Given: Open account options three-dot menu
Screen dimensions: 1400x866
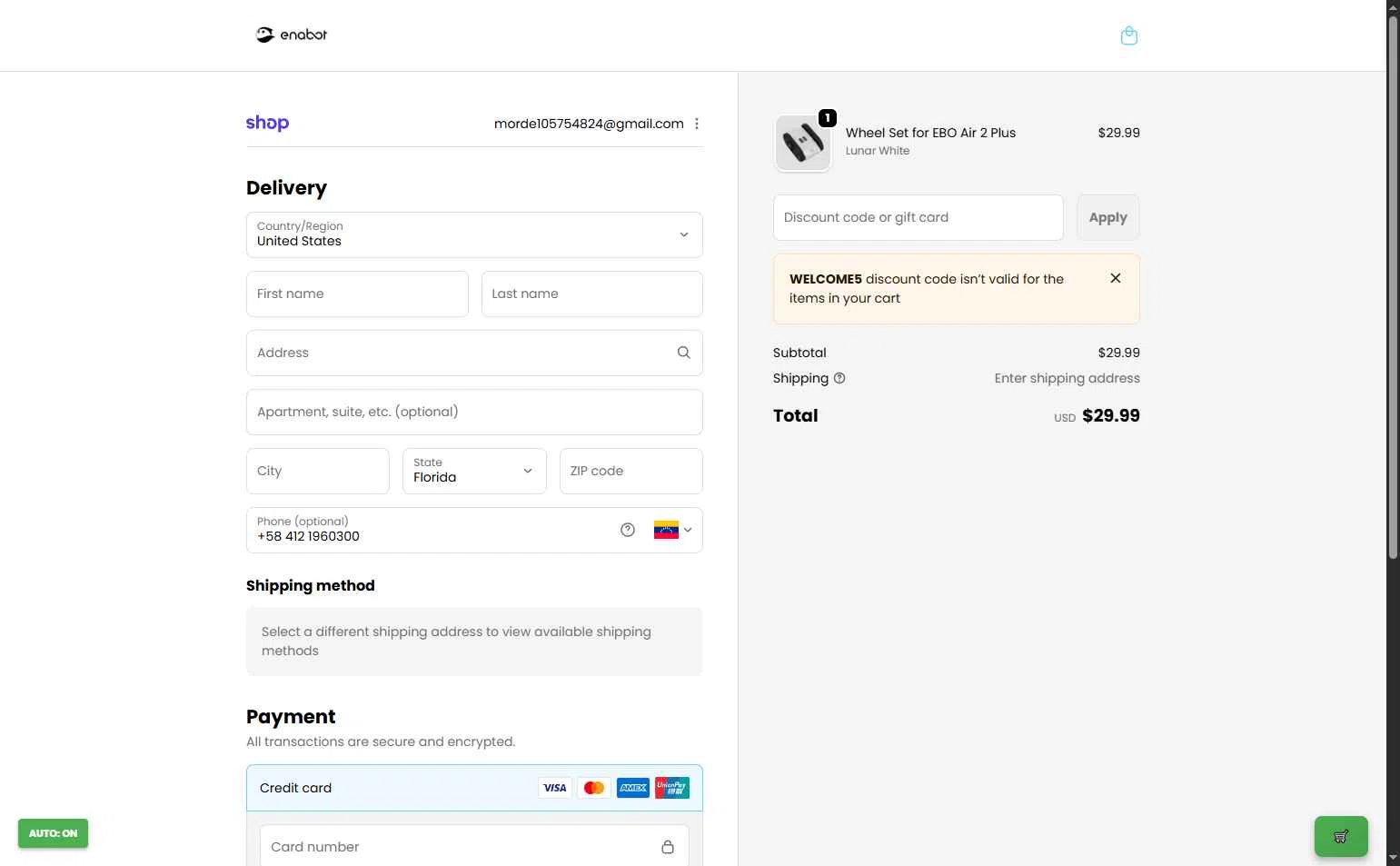Looking at the screenshot, I should pyautogui.click(x=697, y=124).
